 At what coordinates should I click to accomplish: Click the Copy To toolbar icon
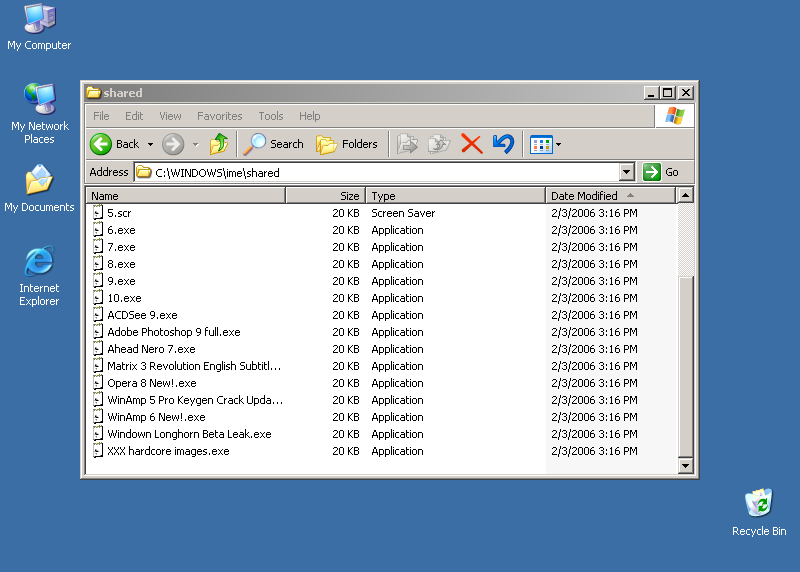click(x=439, y=144)
